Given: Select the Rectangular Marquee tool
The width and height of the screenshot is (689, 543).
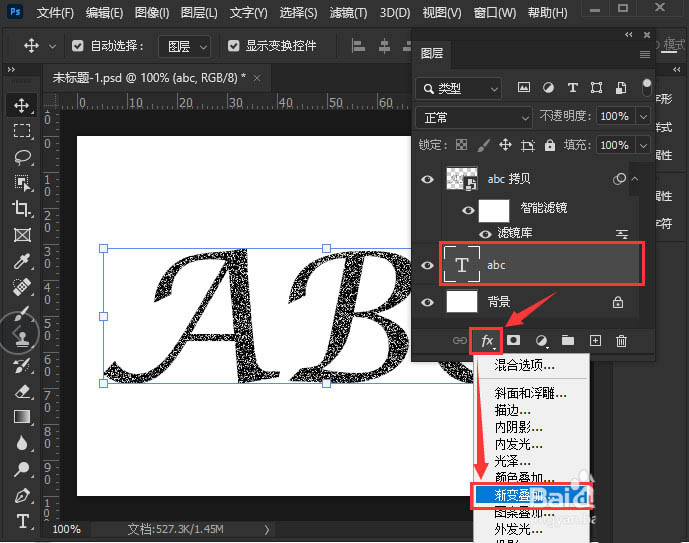Looking at the screenshot, I should [x=22, y=131].
